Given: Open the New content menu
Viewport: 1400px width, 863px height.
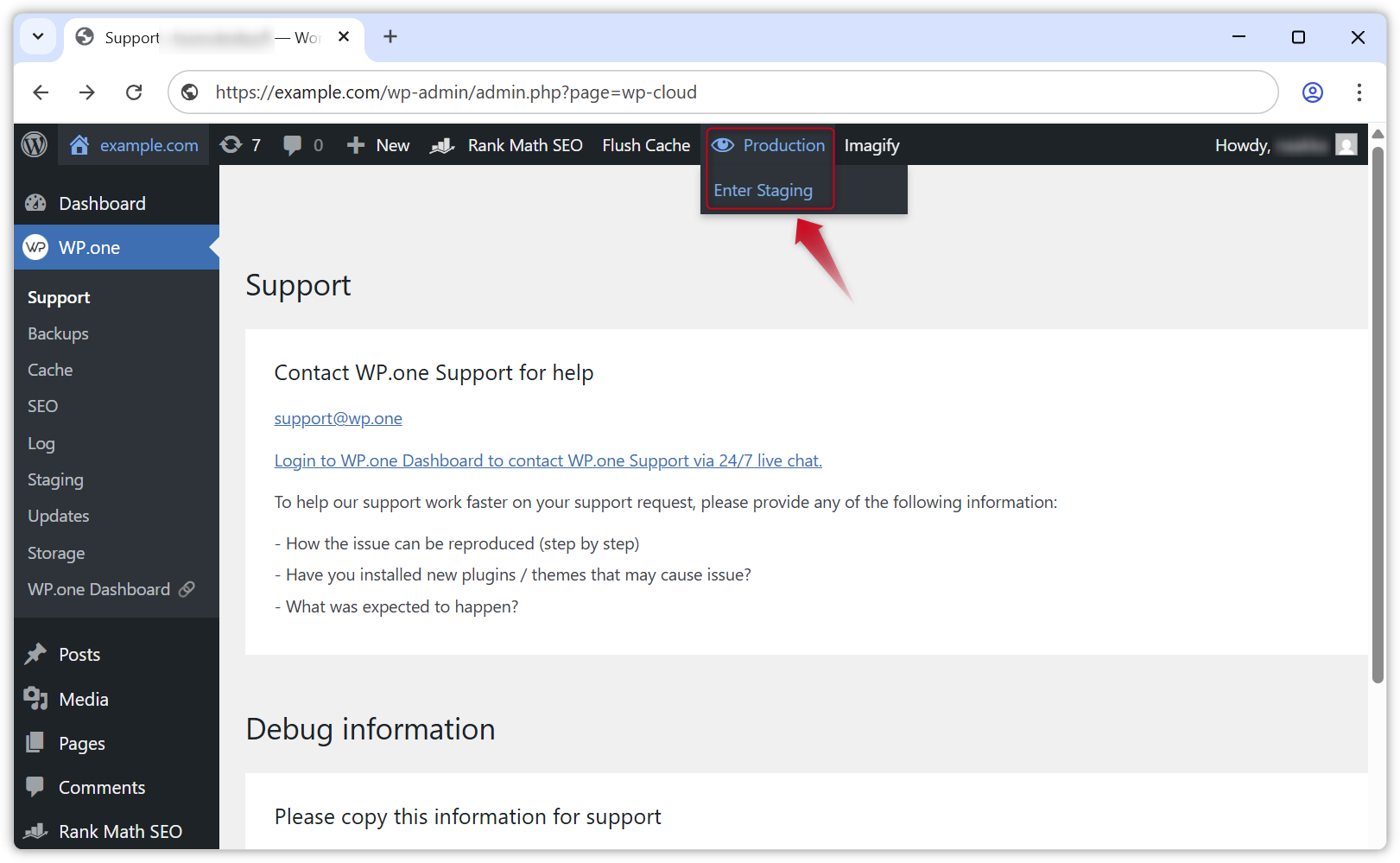Looking at the screenshot, I should [x=378, y=145].
